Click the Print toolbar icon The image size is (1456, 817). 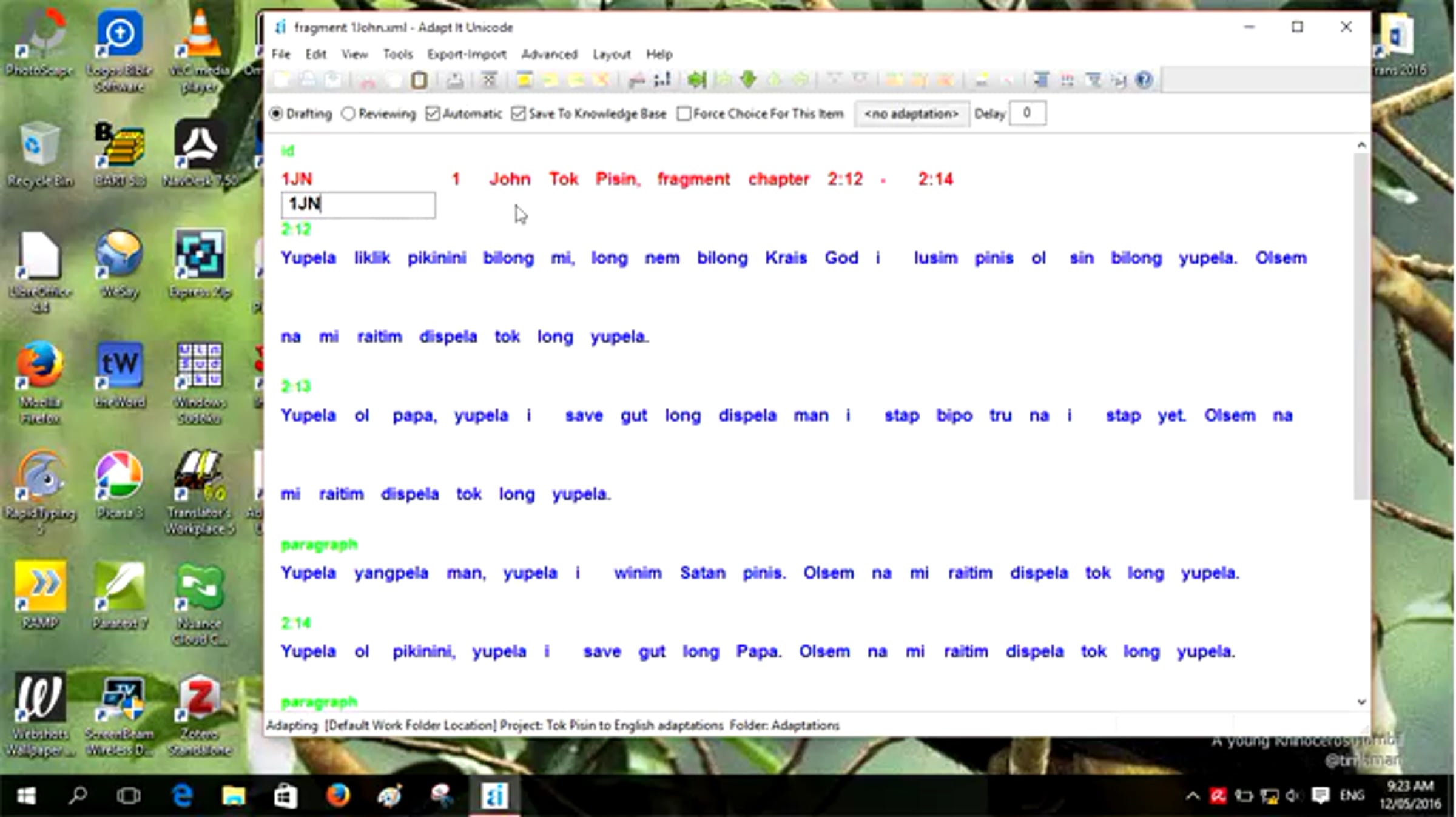tap(455, 80)
